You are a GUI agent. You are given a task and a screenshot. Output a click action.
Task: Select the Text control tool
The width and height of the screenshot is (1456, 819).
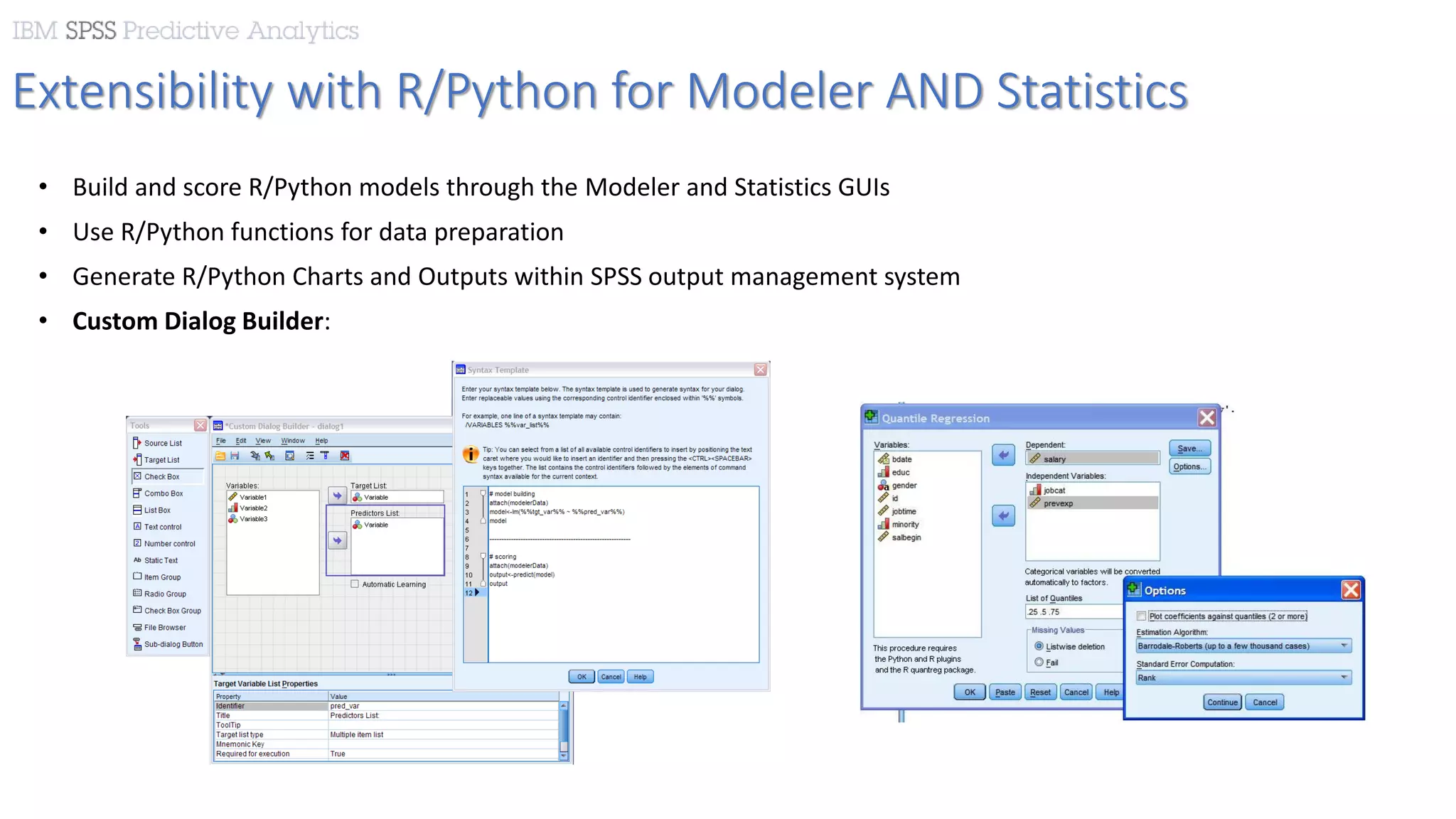158,527
